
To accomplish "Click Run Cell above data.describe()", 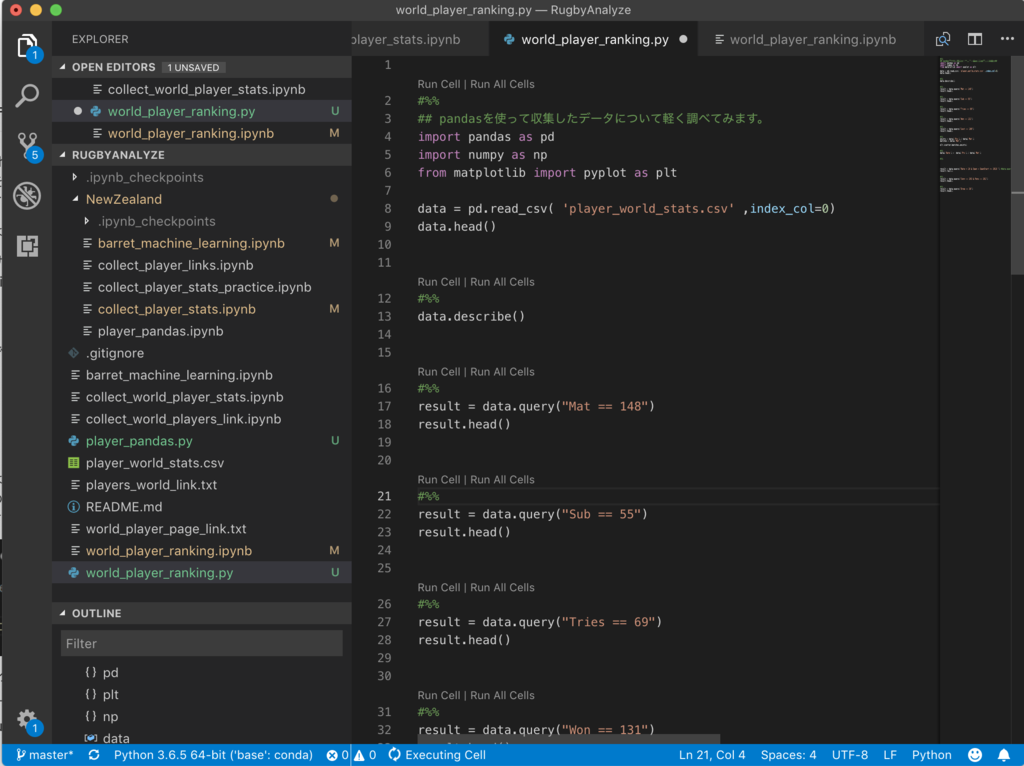I will [x=439, y=282].
